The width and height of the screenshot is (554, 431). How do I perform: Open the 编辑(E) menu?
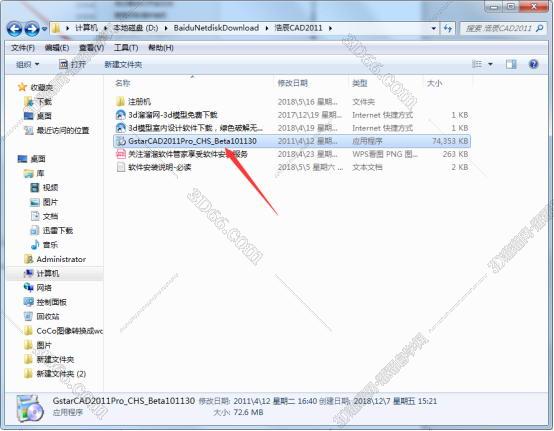click(x=57, y=48)
